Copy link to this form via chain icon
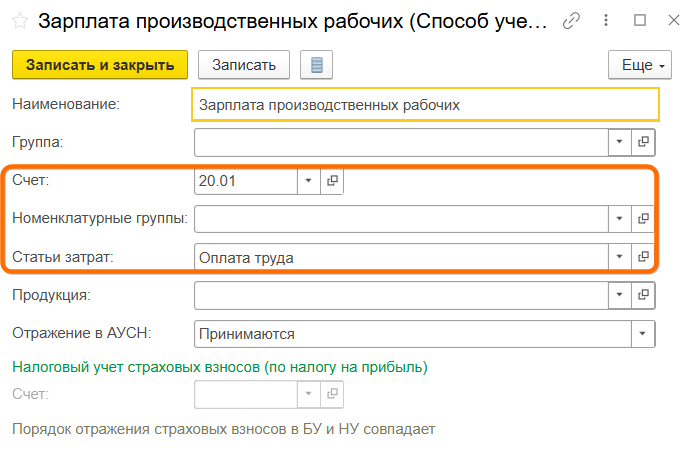Viewport: 694px width, 473px height. (571, 21)
